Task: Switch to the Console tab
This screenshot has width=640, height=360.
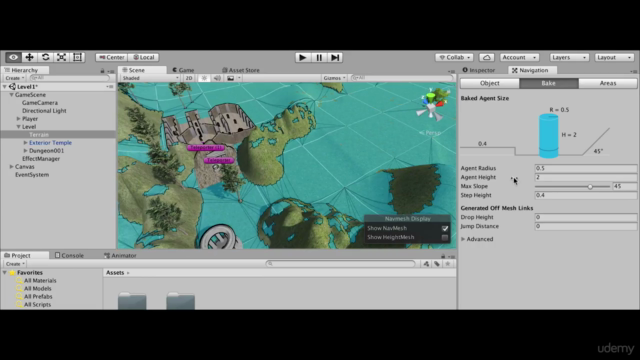Action: (x=69, y=256)
